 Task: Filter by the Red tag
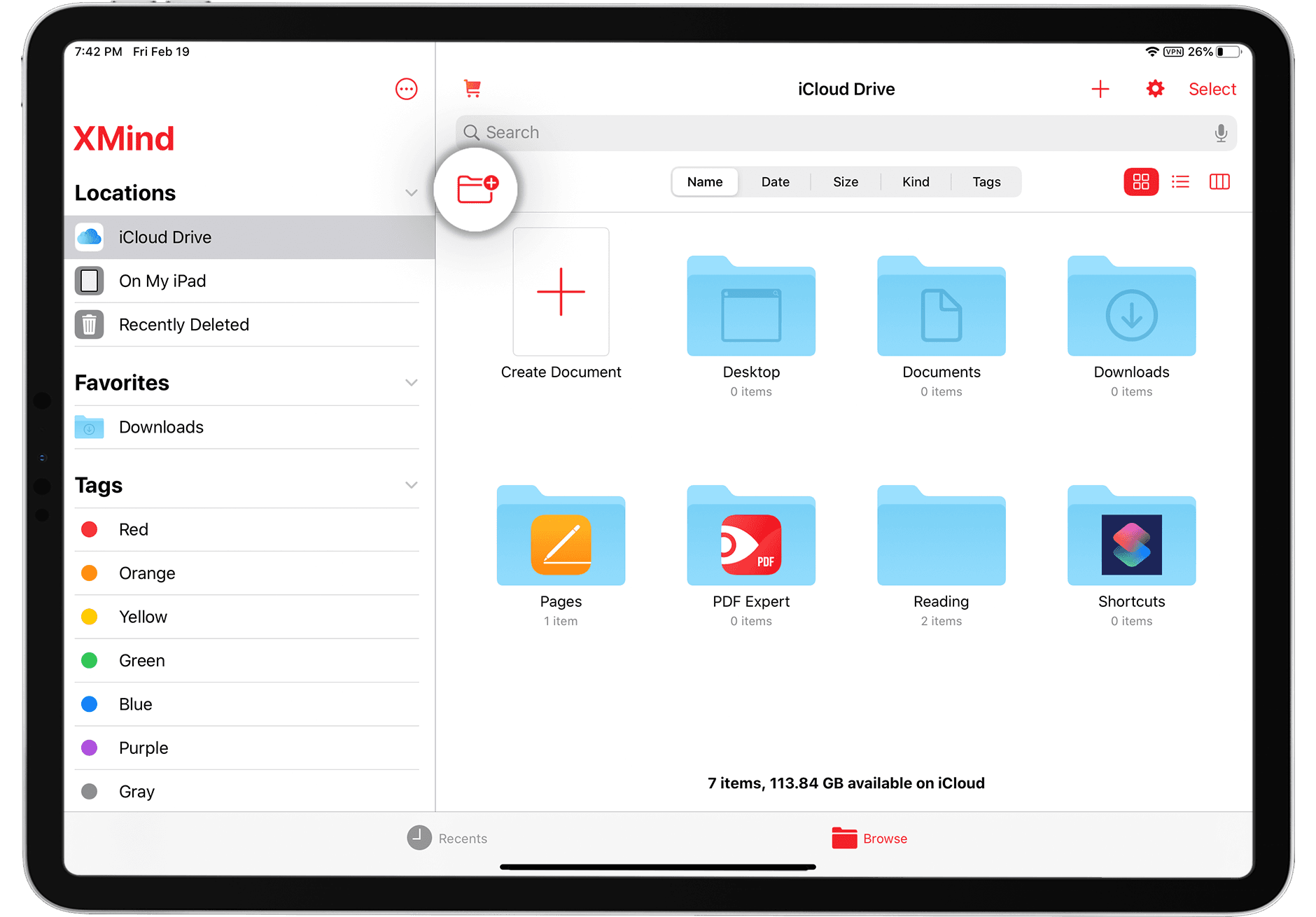249,529
